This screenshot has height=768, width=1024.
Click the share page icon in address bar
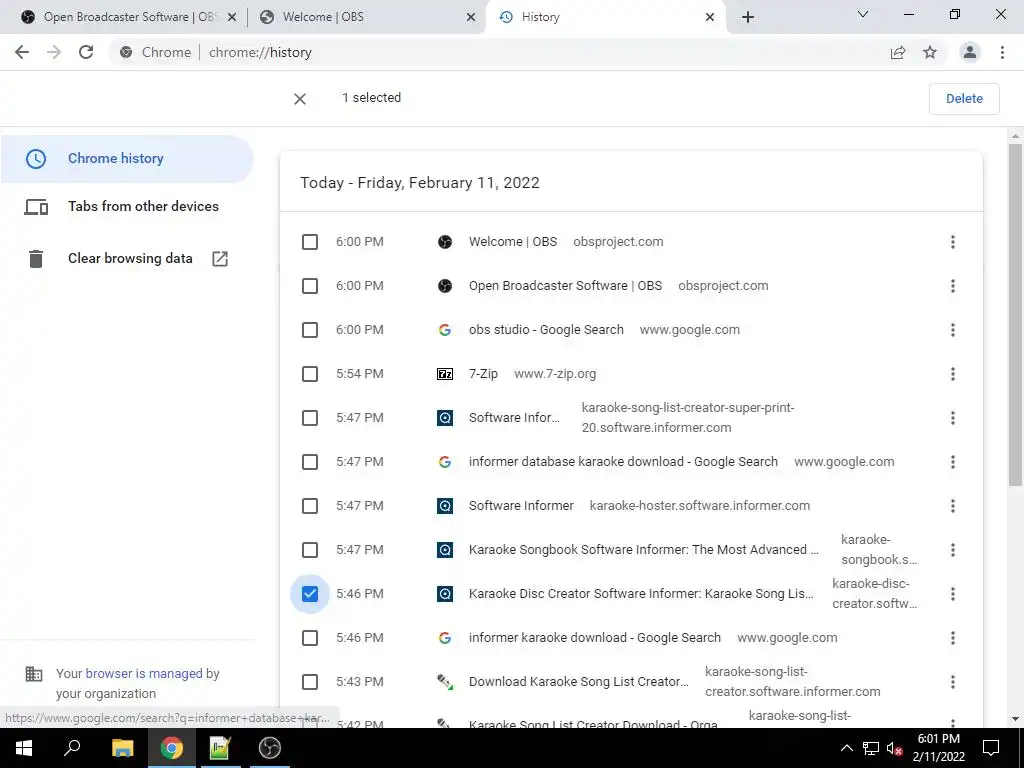(x=898, y=52)
